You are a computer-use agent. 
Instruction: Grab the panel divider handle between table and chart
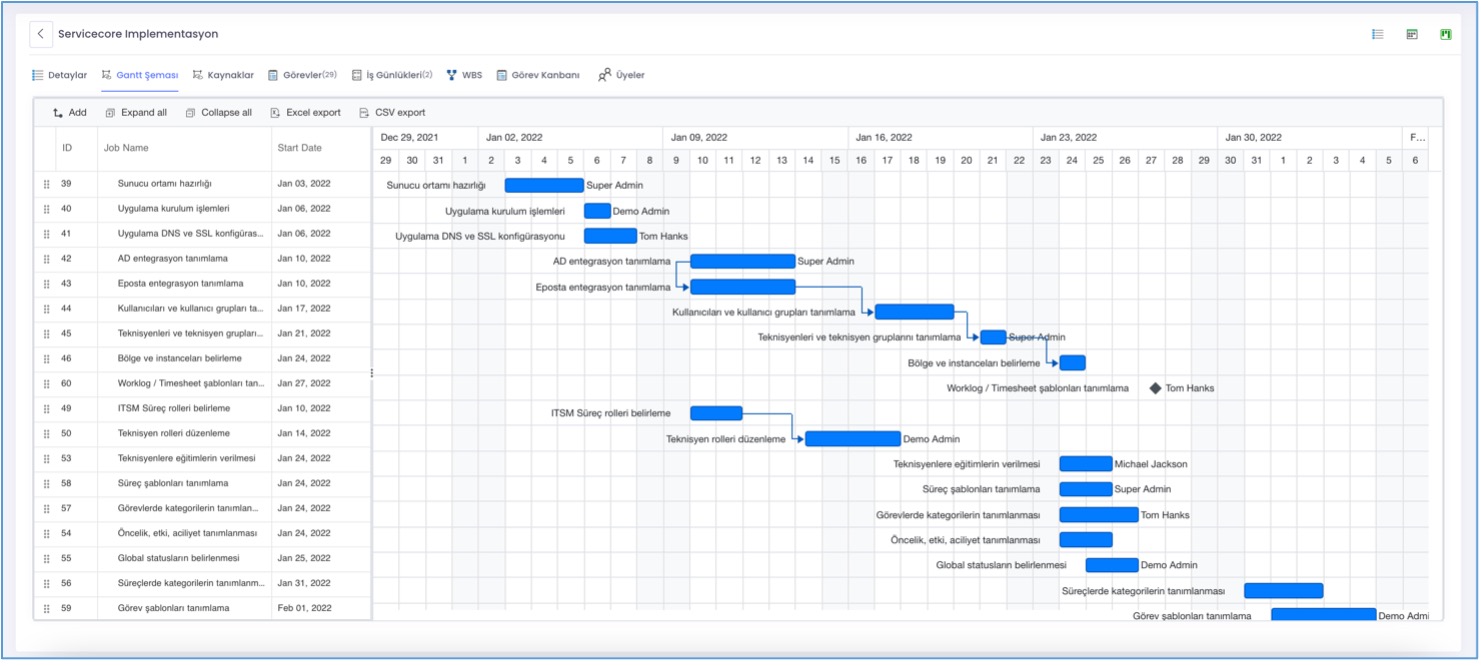point(371,371)
